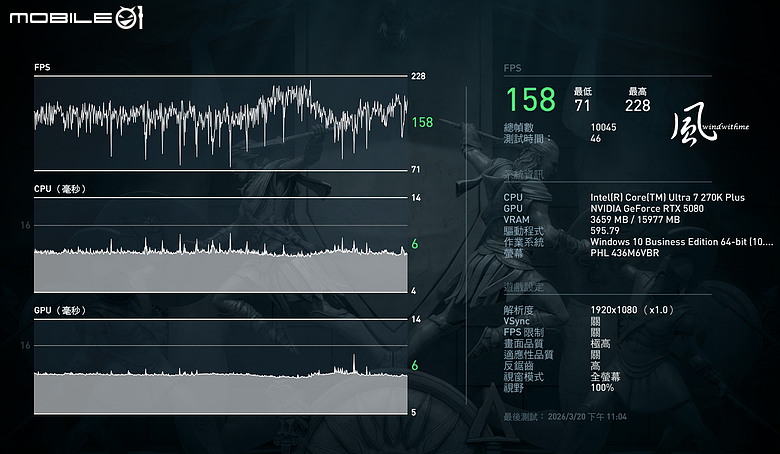Screen dimensions: 780x454
Task: Click resolution value 1920x1080（x1.0）
Action: click(632, 310)
